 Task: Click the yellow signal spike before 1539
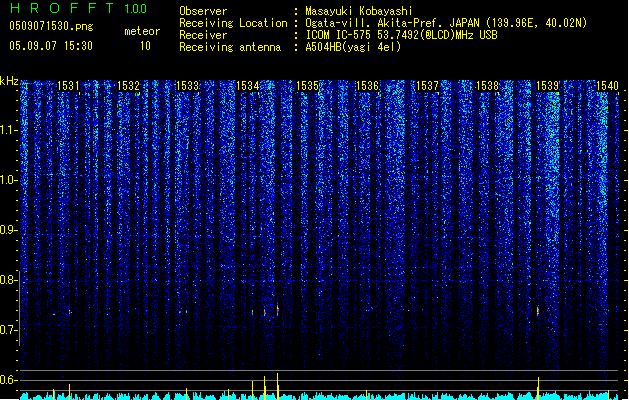point(538,388)
